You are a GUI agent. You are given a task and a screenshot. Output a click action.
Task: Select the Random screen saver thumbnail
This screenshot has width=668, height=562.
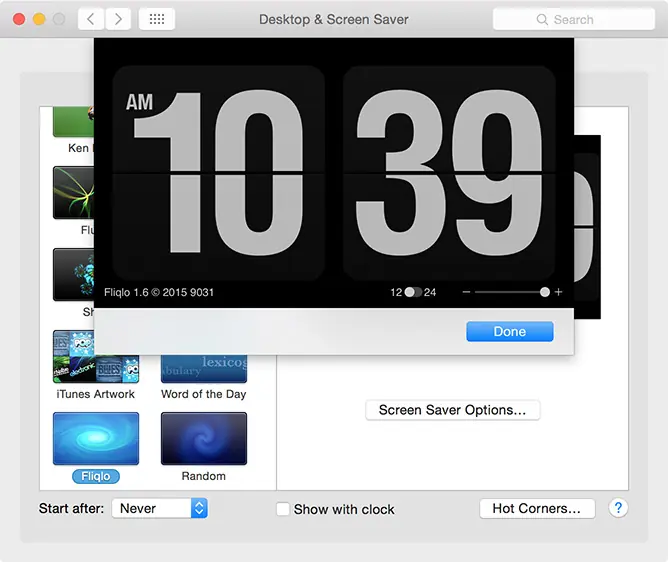click(x=204, y=438)
